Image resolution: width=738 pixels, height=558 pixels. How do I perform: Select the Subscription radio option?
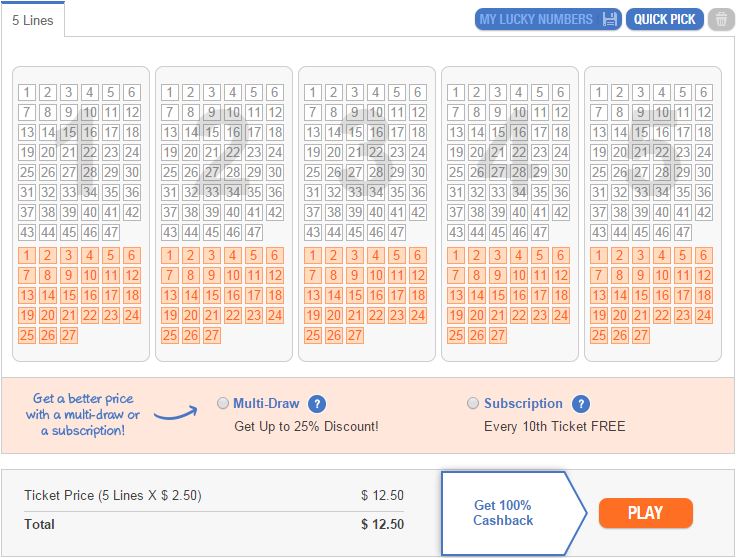473,403
